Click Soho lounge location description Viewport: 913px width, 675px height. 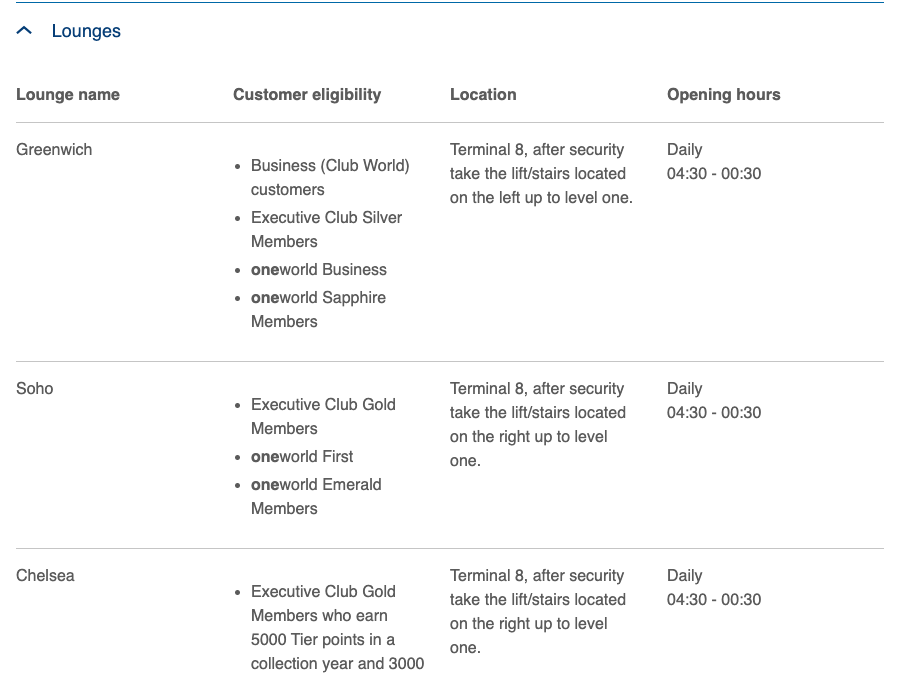(x=537, y=425)
